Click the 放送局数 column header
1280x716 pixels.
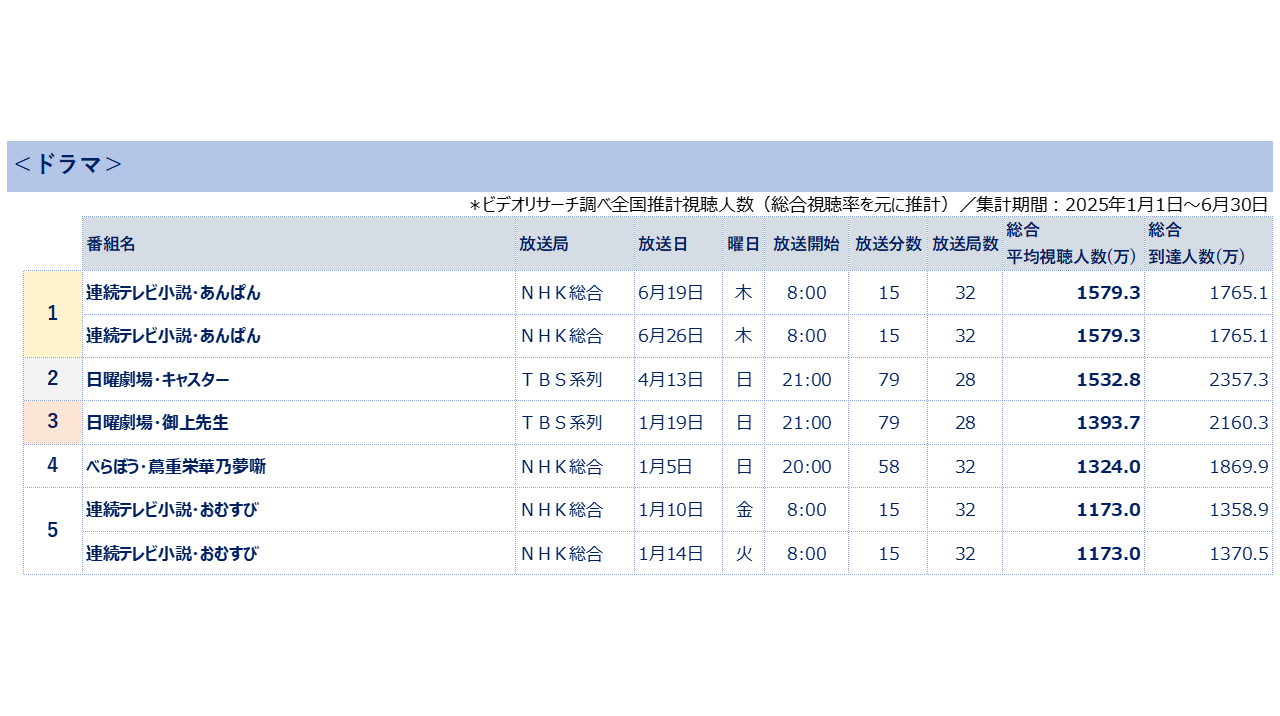click(965, 244)
